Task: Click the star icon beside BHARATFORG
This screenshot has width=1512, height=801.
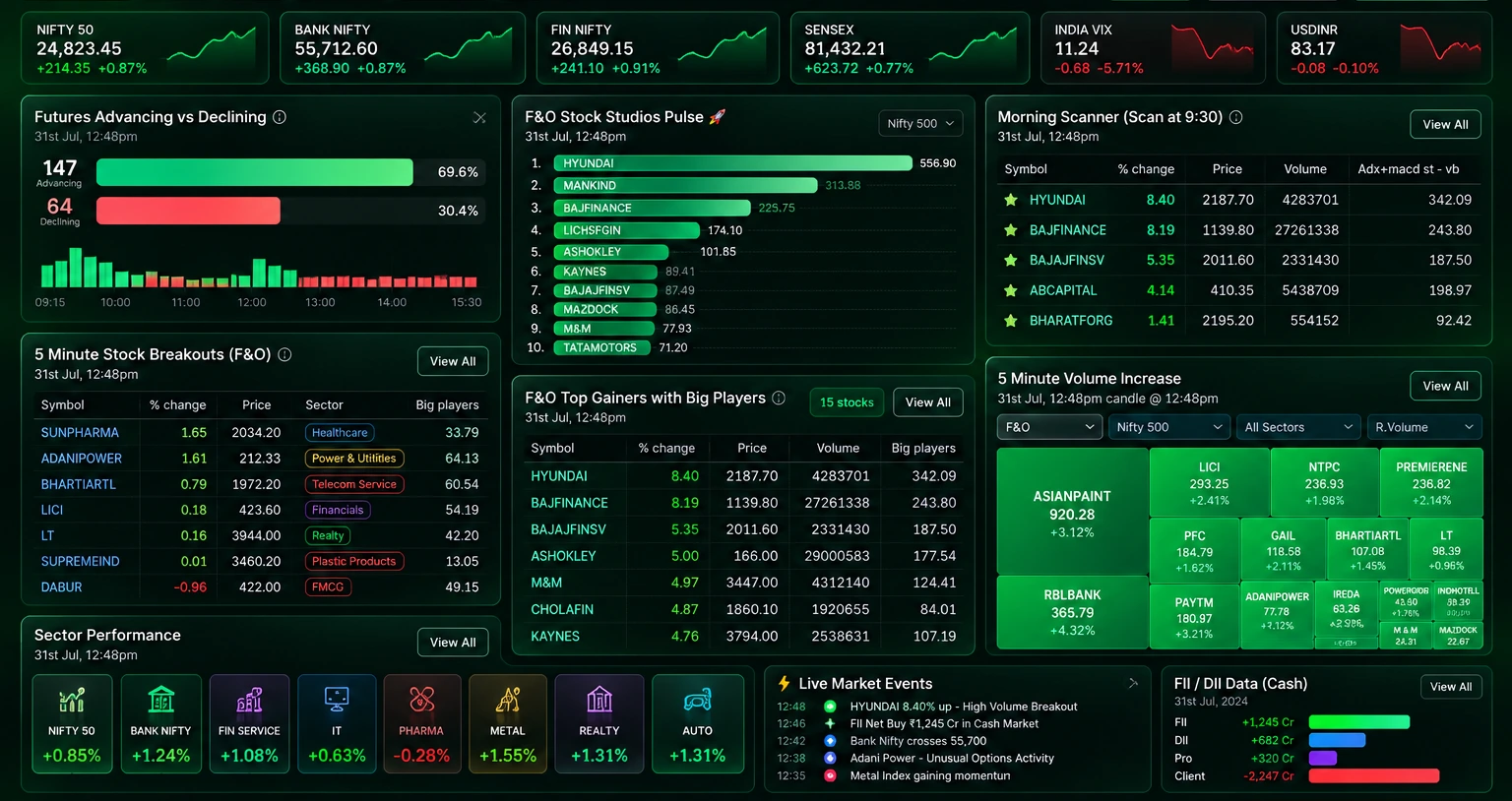Action: point(1010,321)
